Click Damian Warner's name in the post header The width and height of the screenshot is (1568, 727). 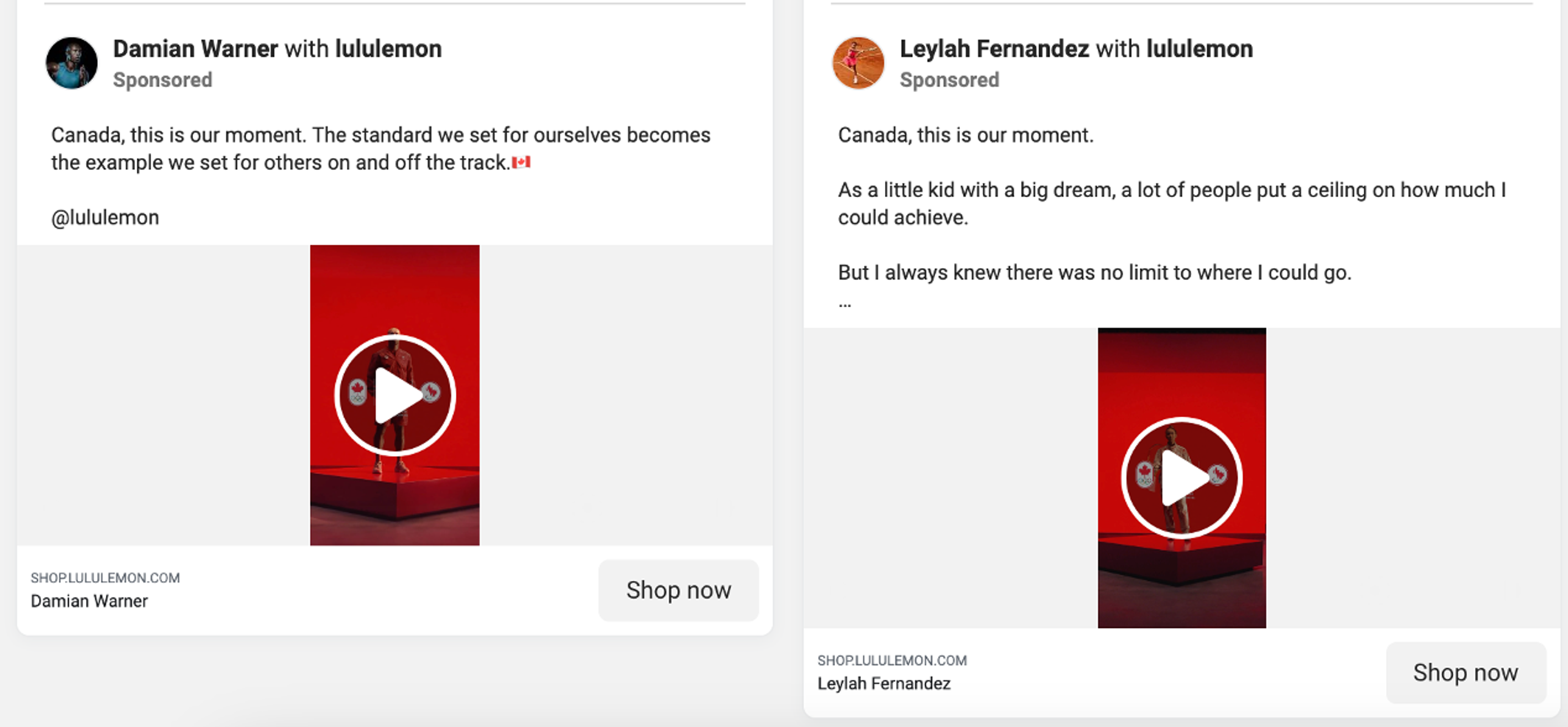pyautogui.click(x=195, y=49)
